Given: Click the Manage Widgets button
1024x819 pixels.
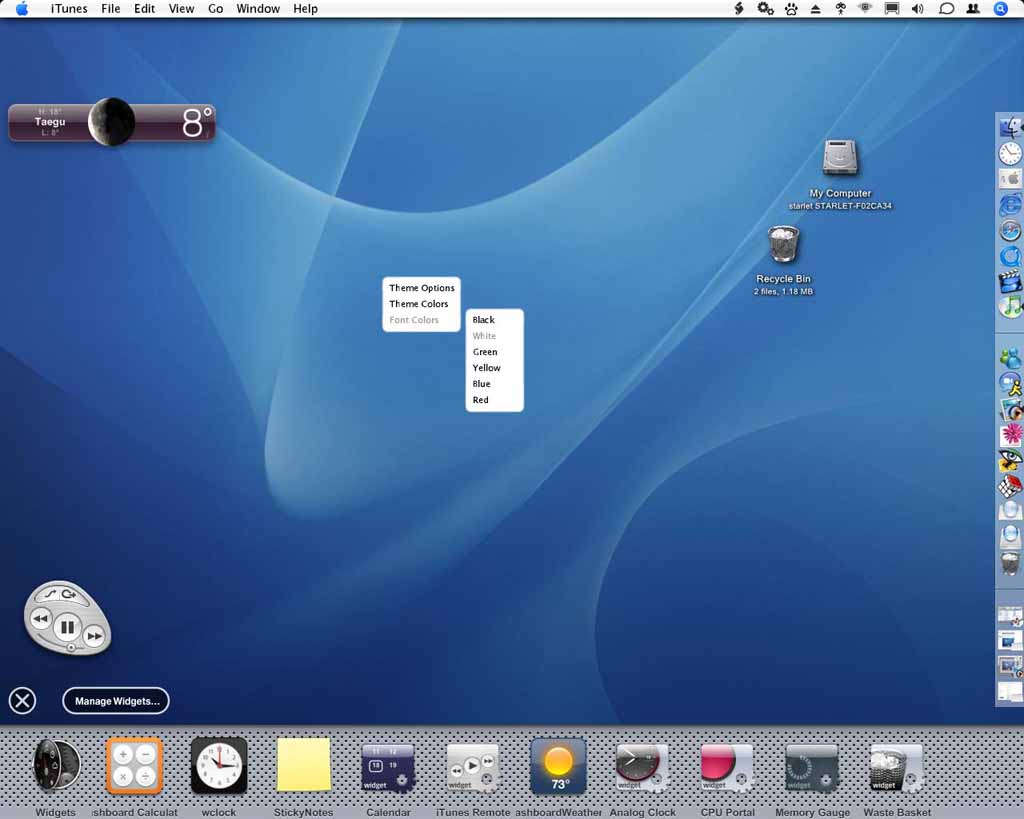Looking at the screenshot, I should coord(116,701).
